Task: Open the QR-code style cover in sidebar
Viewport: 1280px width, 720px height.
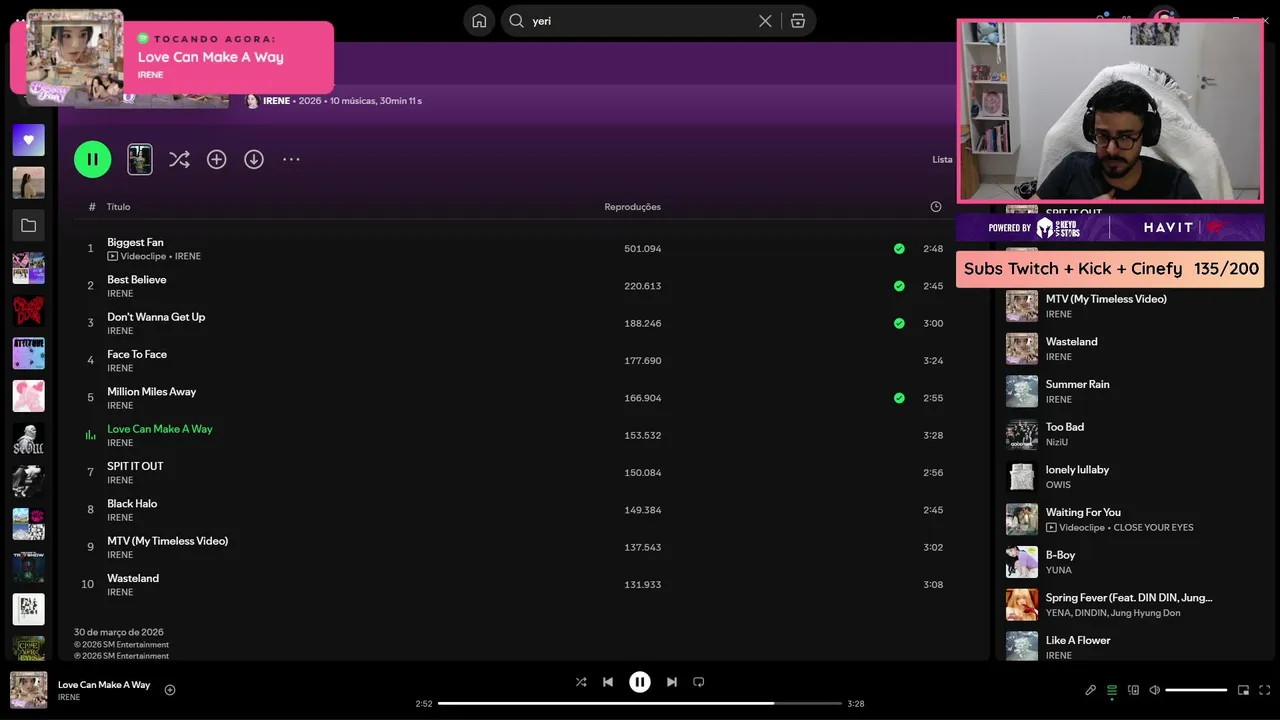Action: pyautogui.click(x=28, y=609)
